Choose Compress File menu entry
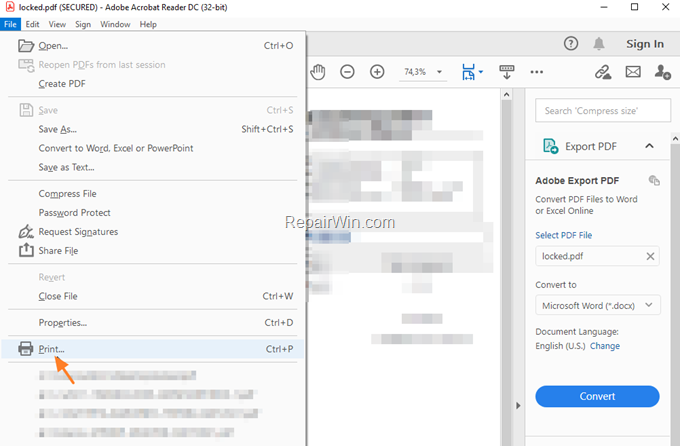680x446 pixels. 153,193
